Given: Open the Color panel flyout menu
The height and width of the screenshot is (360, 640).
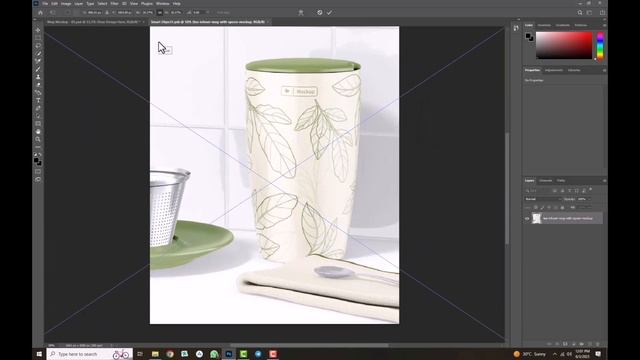Looking at the screenshot, I should (x=604, y=25).
